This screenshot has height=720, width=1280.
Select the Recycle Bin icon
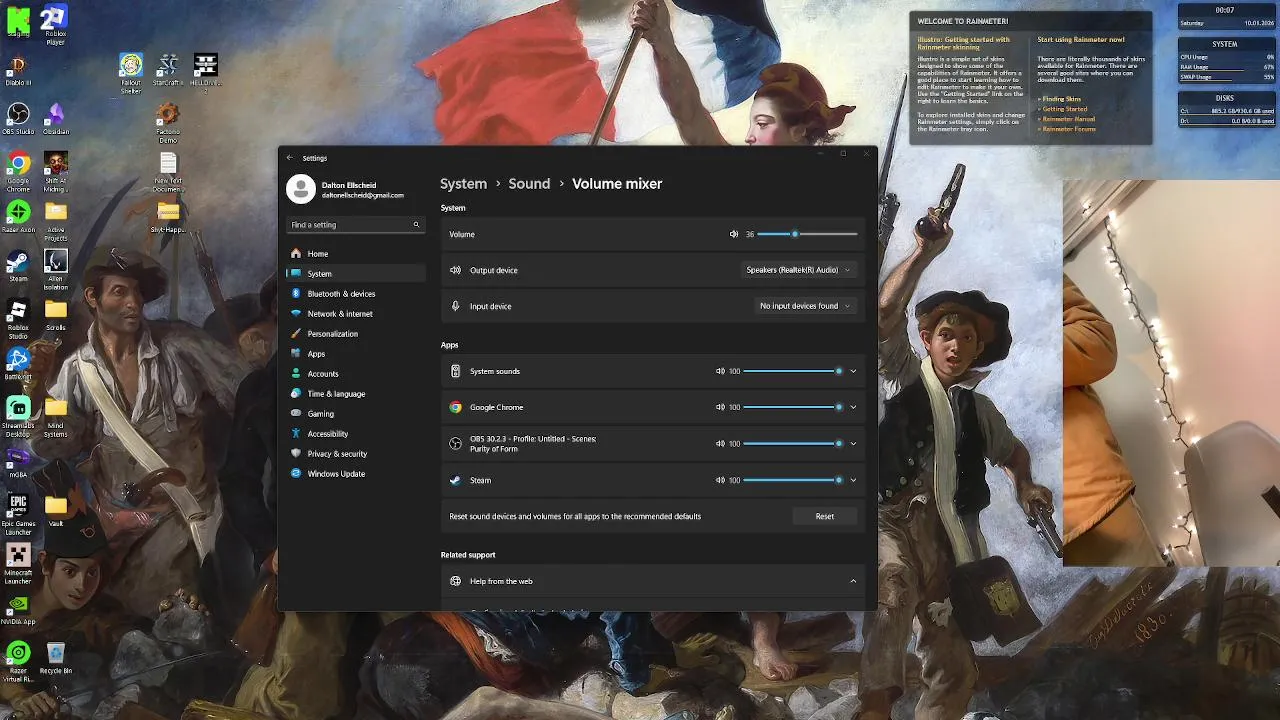point(56,658)
